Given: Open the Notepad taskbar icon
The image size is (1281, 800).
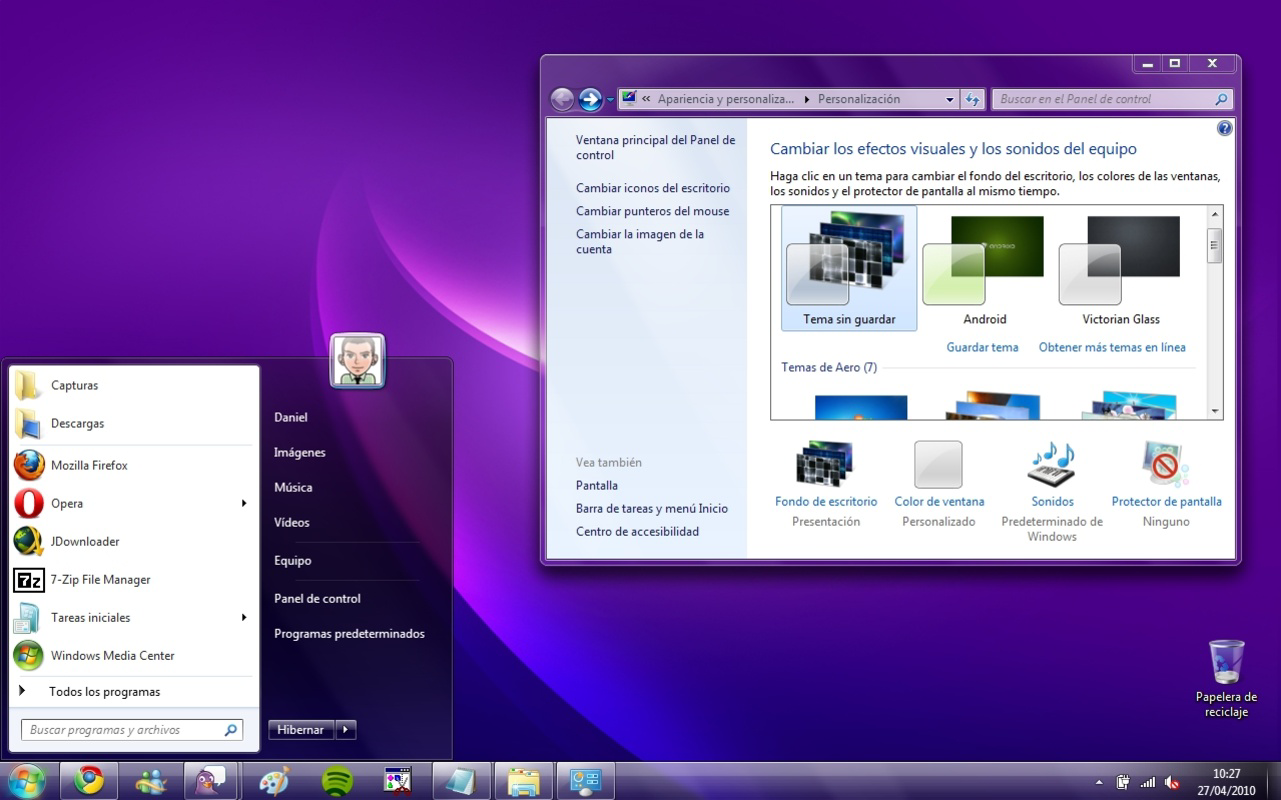Looking at the screenshot, I should coord(461,781).
